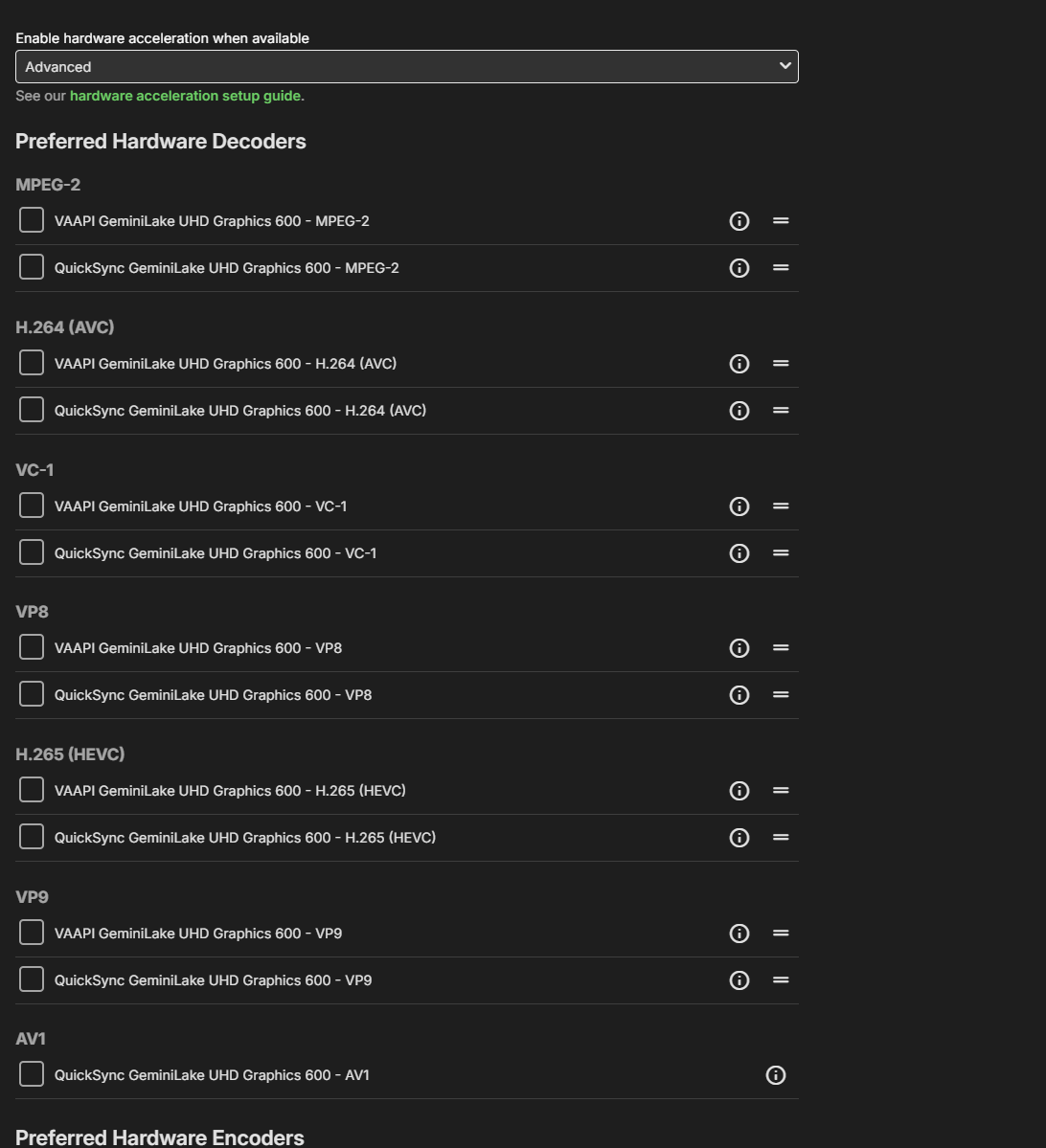Enable VAAPI MPEG-2 decoder checkbox
Viewport: 1046px width, 1148px height.
(32, 220)
